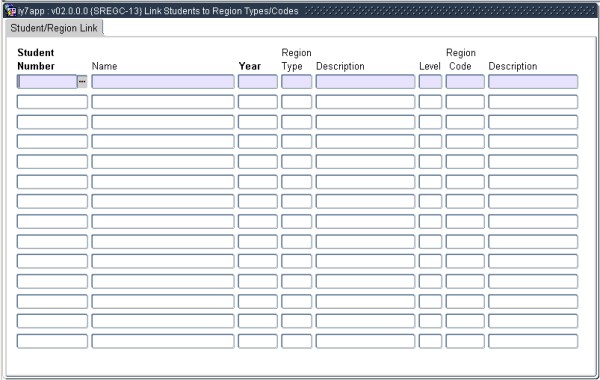Open the Student Number list-of-values ellipsis button

pyautogui.click(x=82, y=82)
